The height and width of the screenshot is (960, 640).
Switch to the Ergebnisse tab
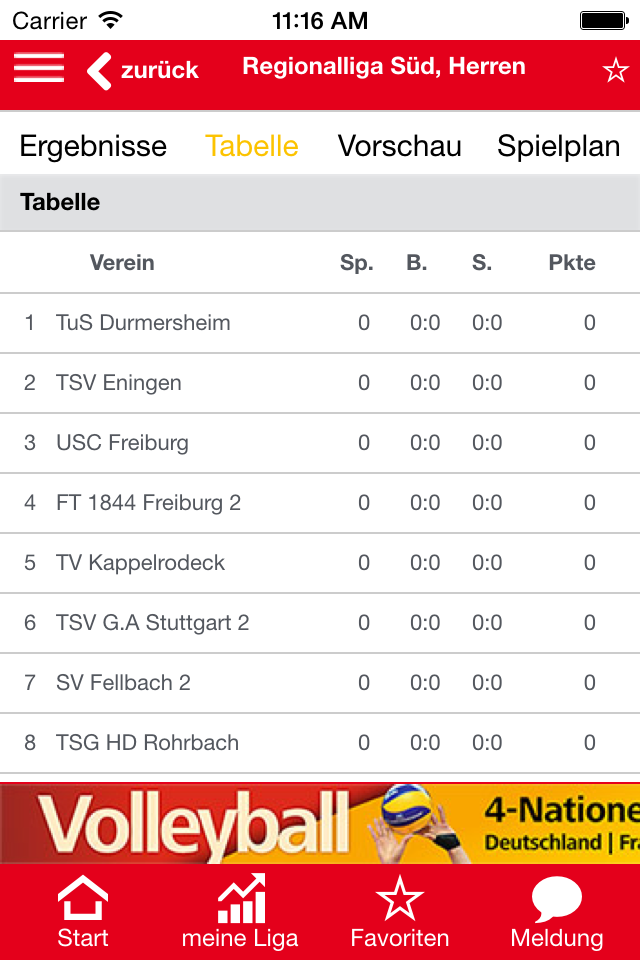pyautogui.click(x=93, y=146)
